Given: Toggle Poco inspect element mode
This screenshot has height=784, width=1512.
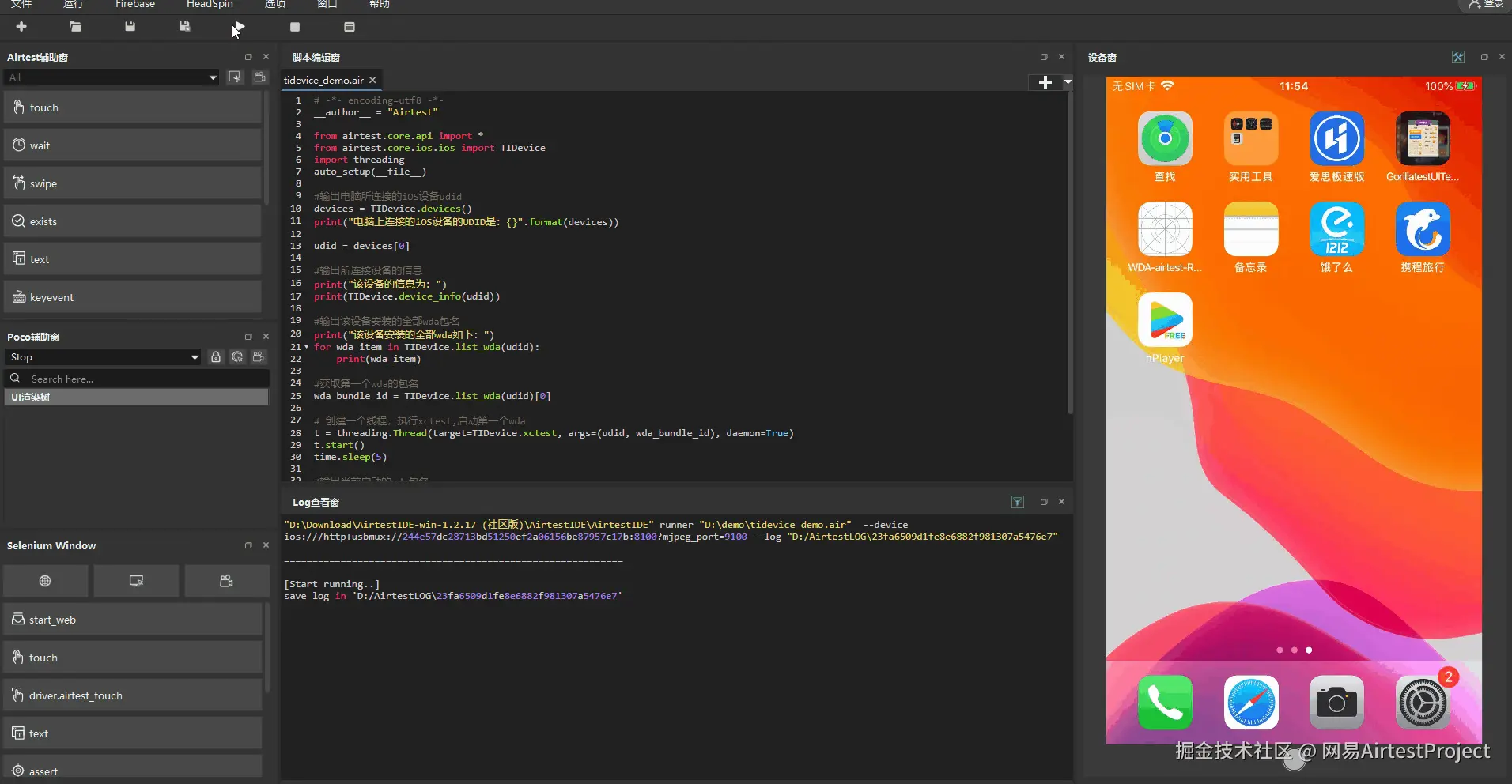Looking at the screenshot, I should coord(237,357).
